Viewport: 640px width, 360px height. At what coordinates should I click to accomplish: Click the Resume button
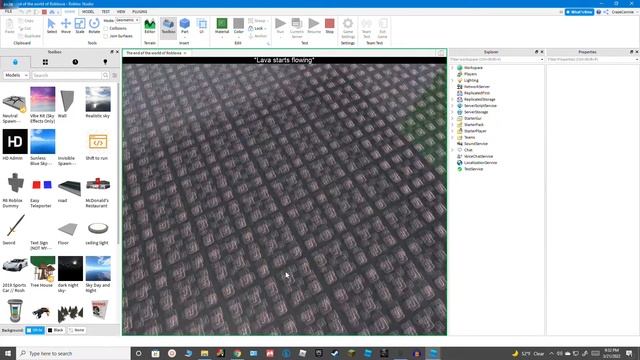313,26
